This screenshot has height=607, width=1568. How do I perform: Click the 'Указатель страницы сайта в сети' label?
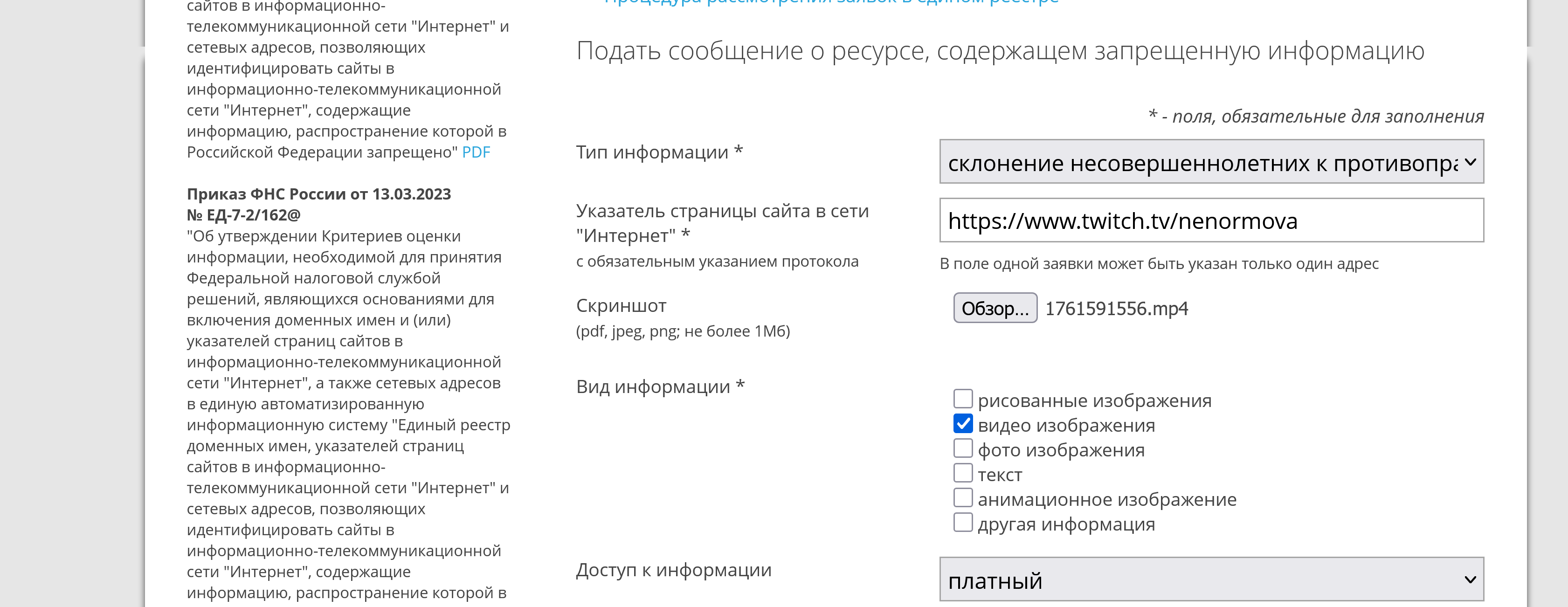[x=722, y=211]
